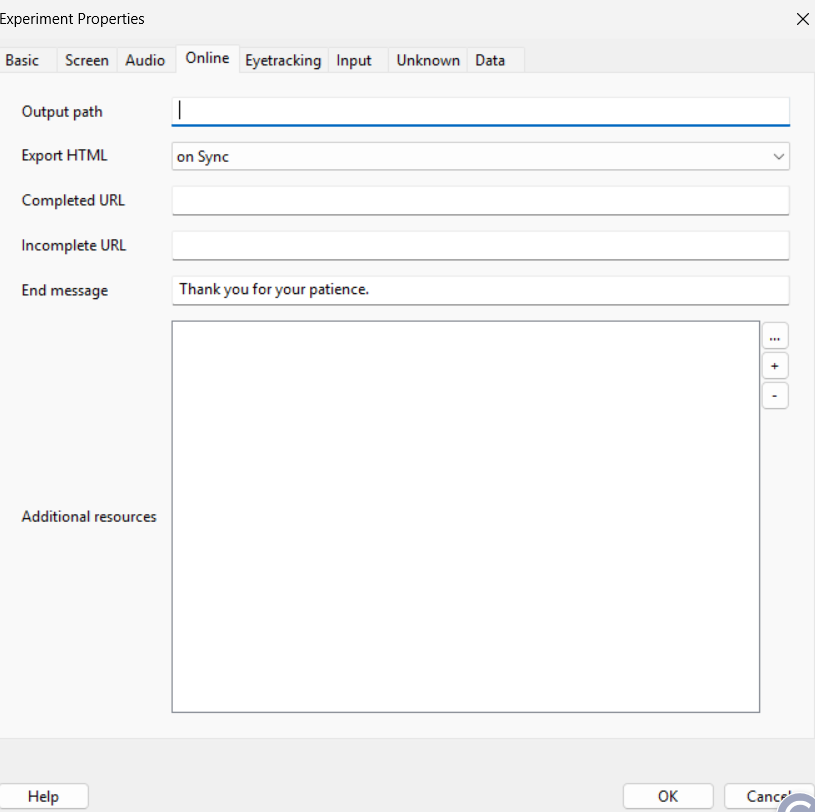Select the Online tab

207,58
